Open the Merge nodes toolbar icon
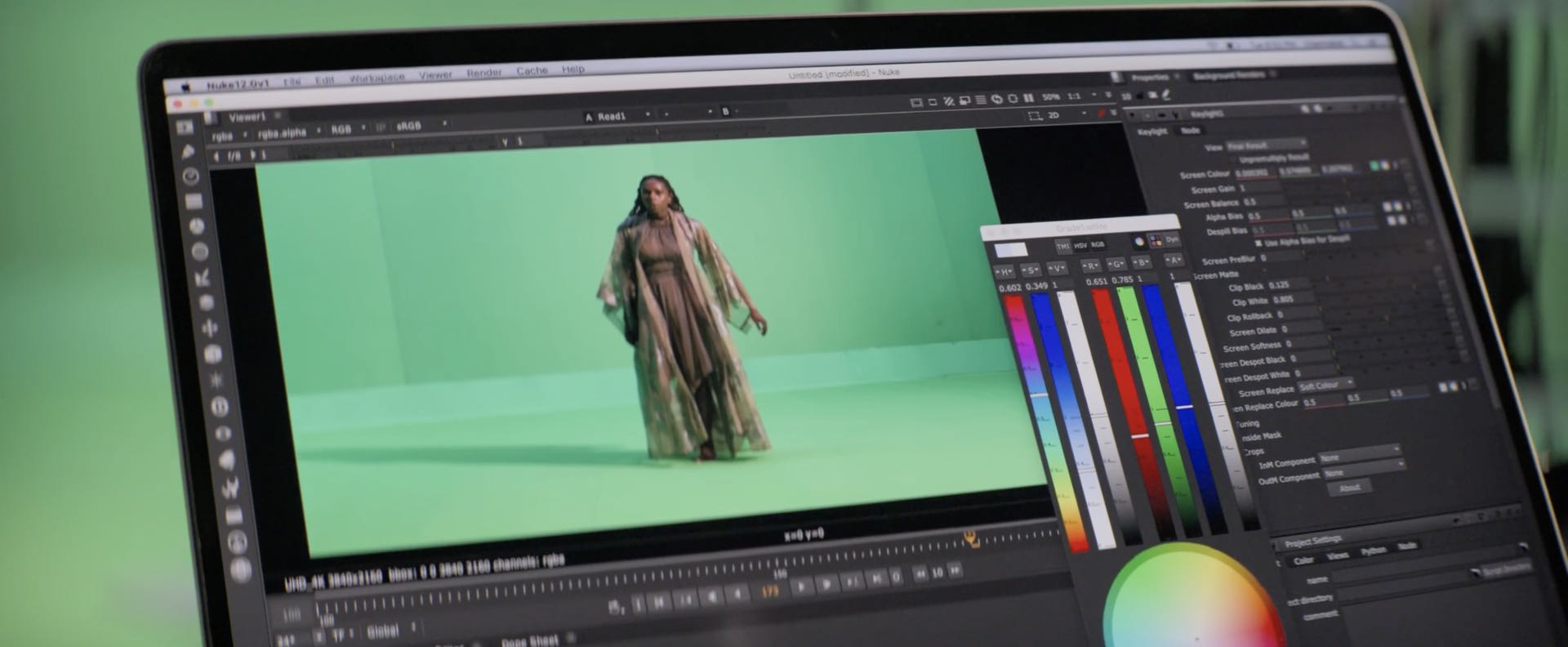 [207, 303]
